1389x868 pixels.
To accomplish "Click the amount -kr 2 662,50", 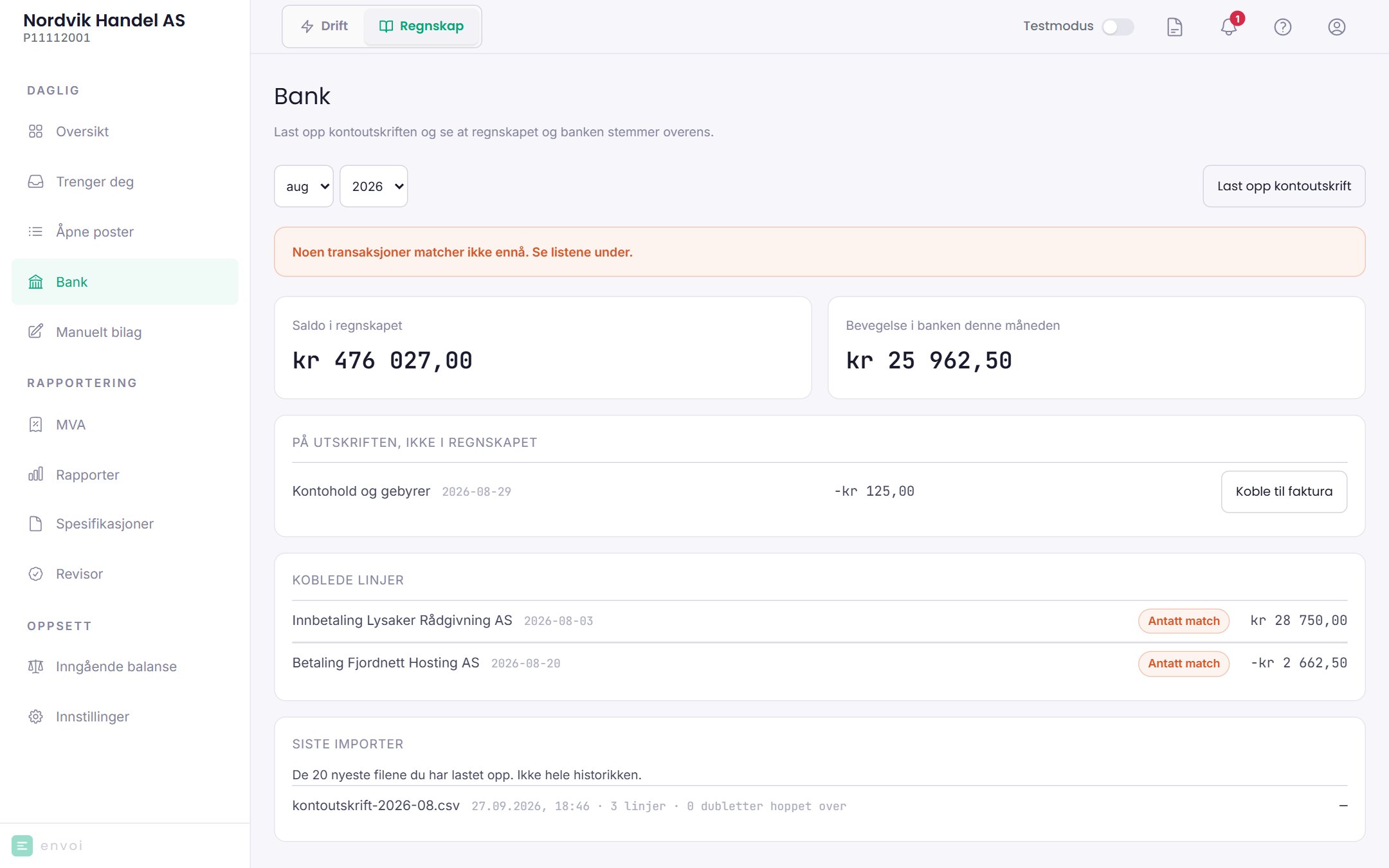I will pos(1298,664).
